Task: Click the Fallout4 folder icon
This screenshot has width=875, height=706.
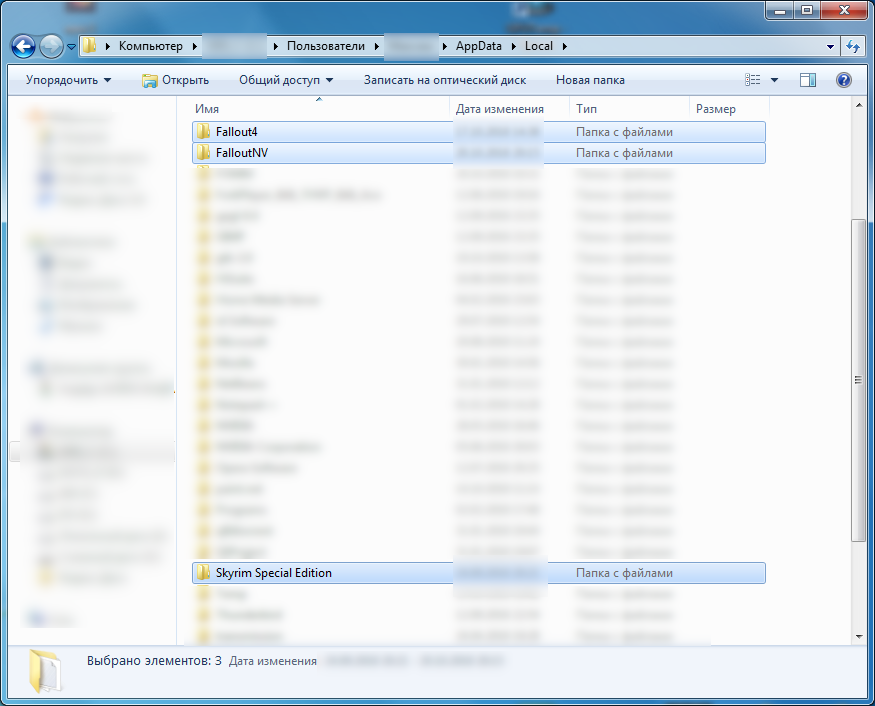Action: tap(203, 131)
